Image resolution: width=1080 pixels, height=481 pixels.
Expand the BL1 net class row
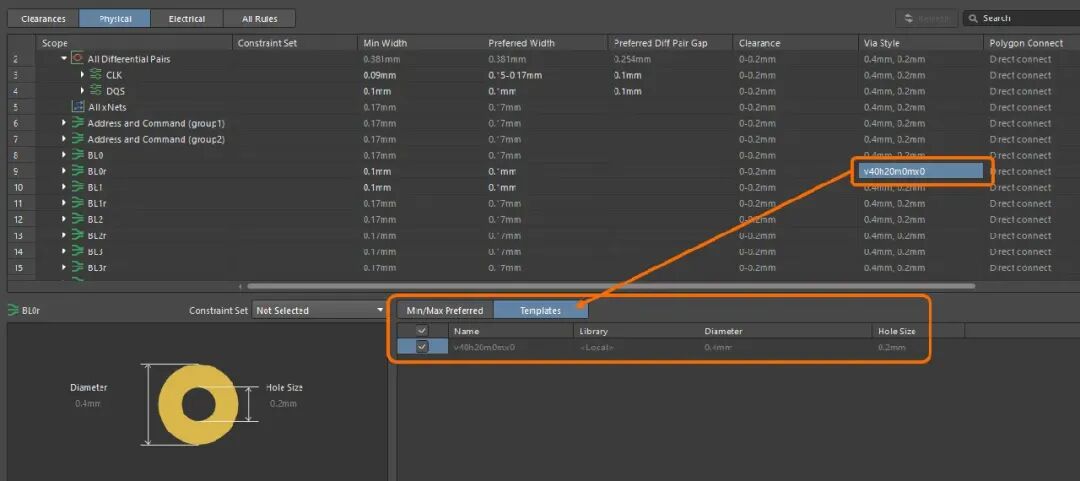[64, 187]
